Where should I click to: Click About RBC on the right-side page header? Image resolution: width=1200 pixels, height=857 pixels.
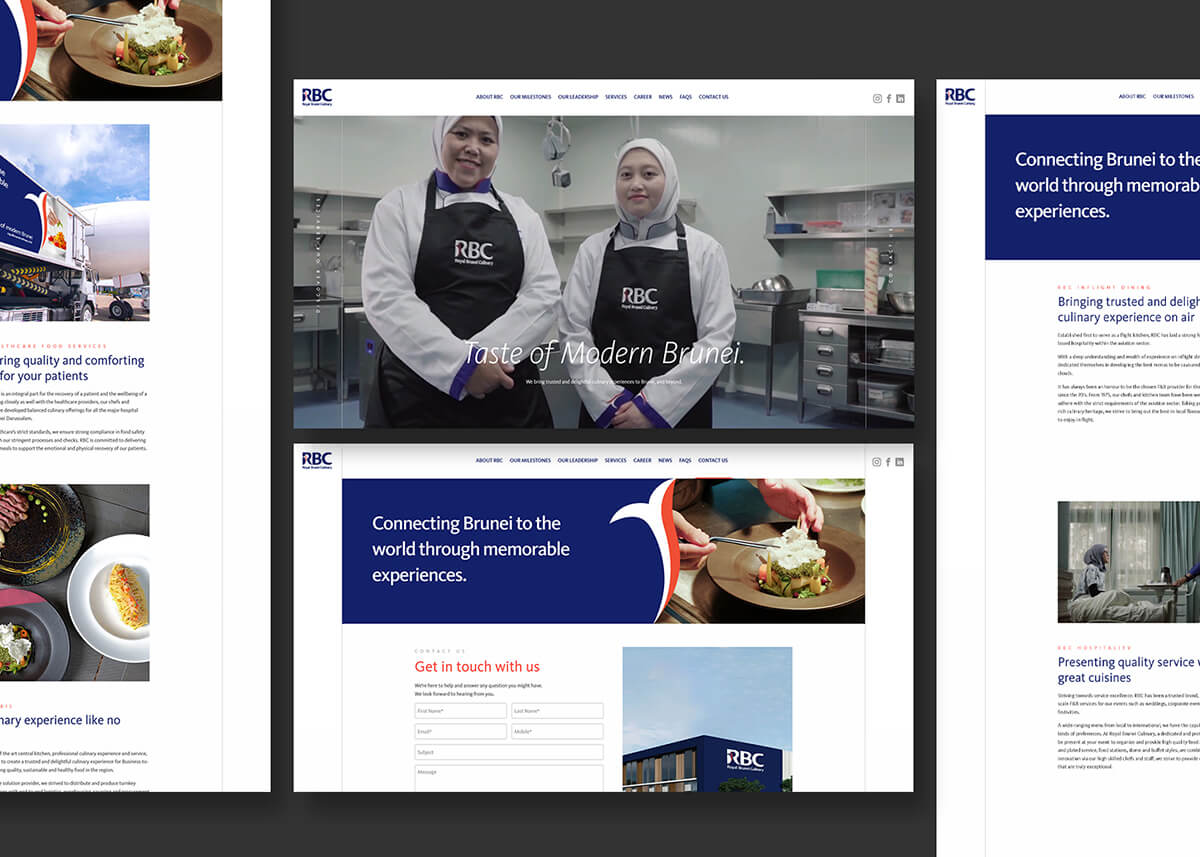click(x=1132, y=97)
